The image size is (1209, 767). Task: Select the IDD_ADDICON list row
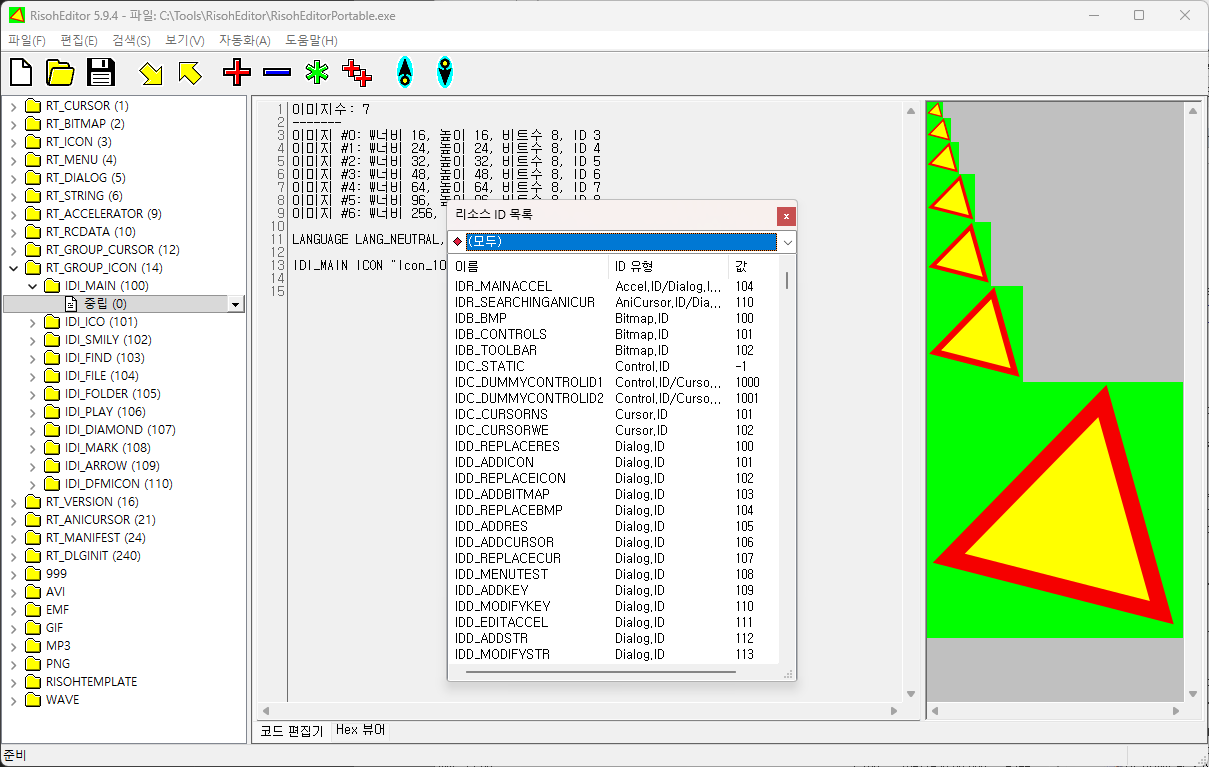coord(614,462)
